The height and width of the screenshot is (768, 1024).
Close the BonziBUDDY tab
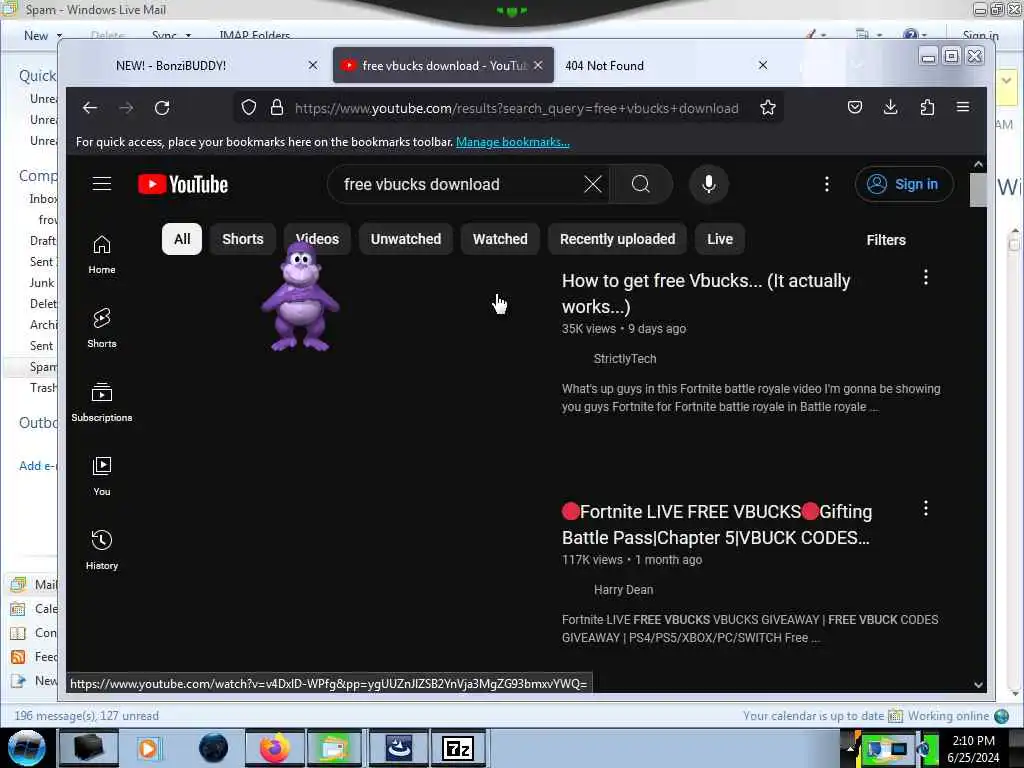(313, 65)
